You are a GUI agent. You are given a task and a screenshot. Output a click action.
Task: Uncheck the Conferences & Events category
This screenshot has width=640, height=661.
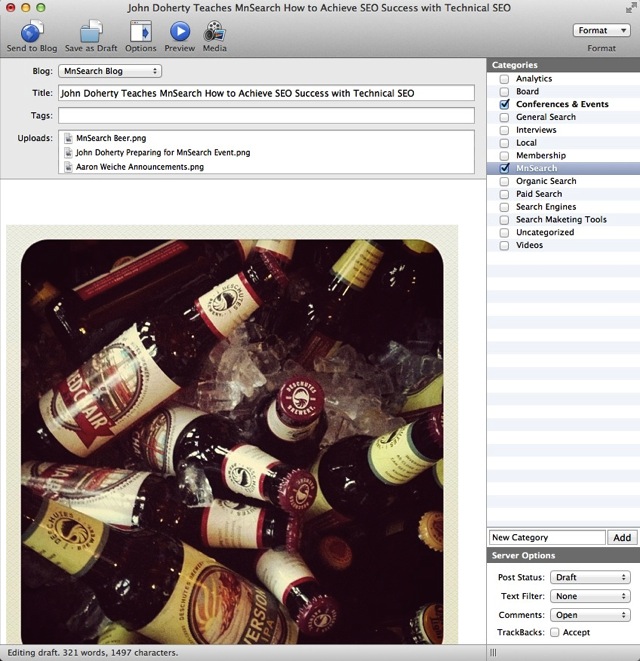[505, 104]
